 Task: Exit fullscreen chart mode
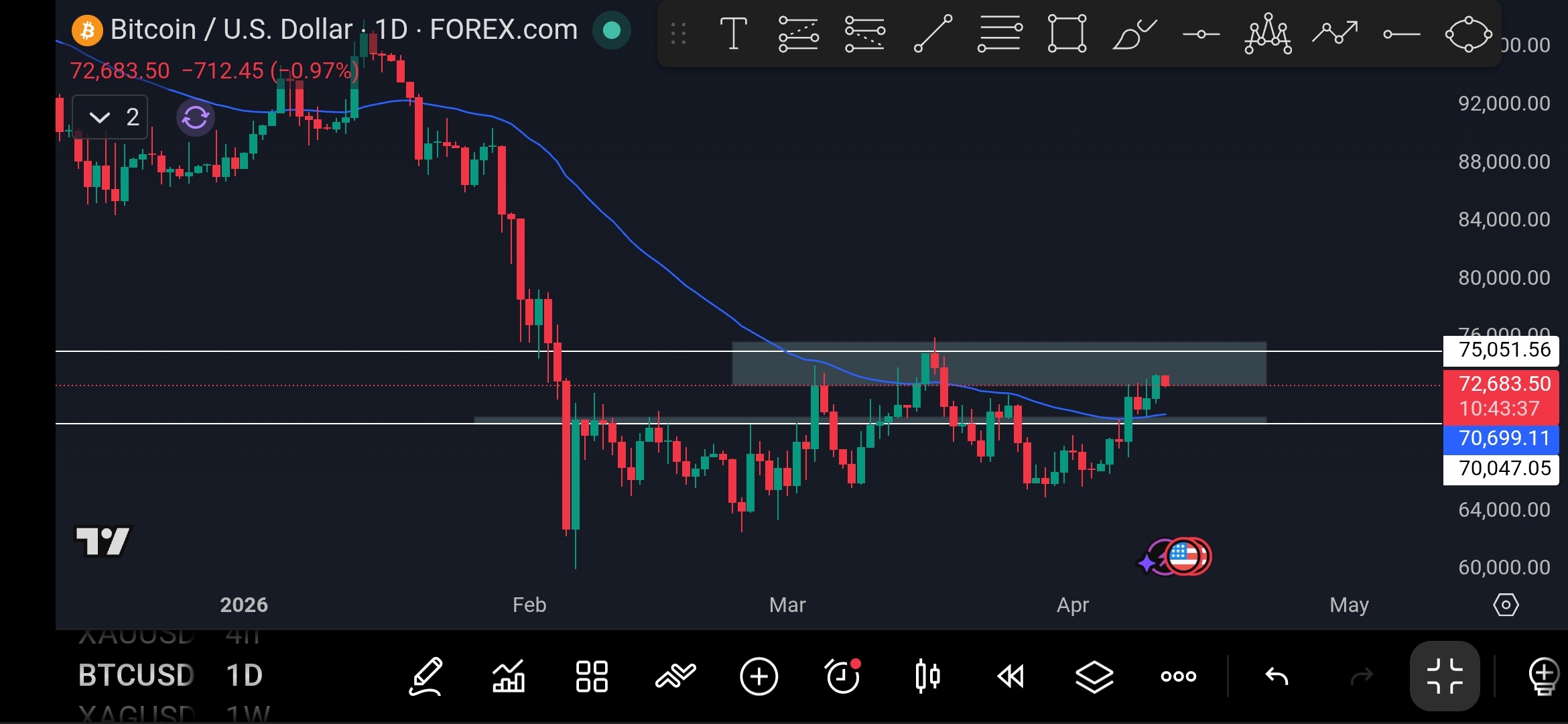(x=1445, y=676)
